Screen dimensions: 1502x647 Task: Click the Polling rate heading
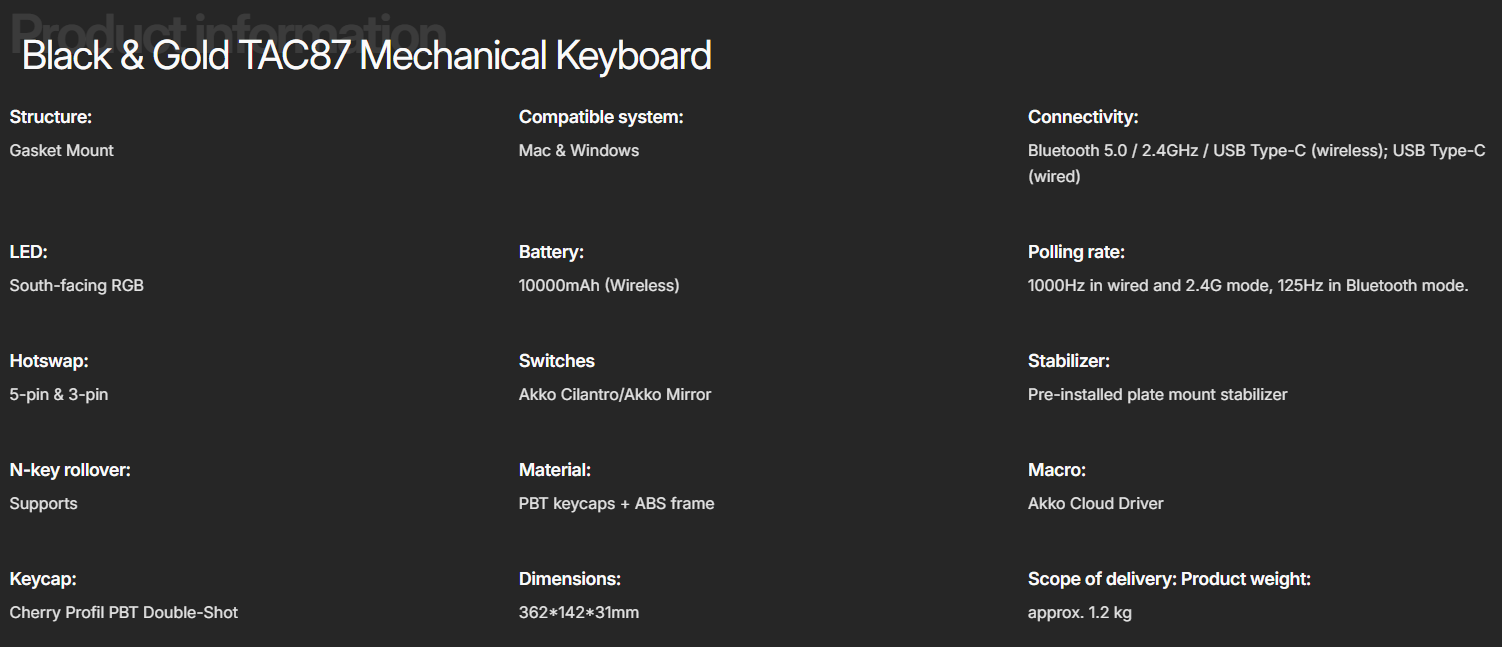click(1076, 252)
